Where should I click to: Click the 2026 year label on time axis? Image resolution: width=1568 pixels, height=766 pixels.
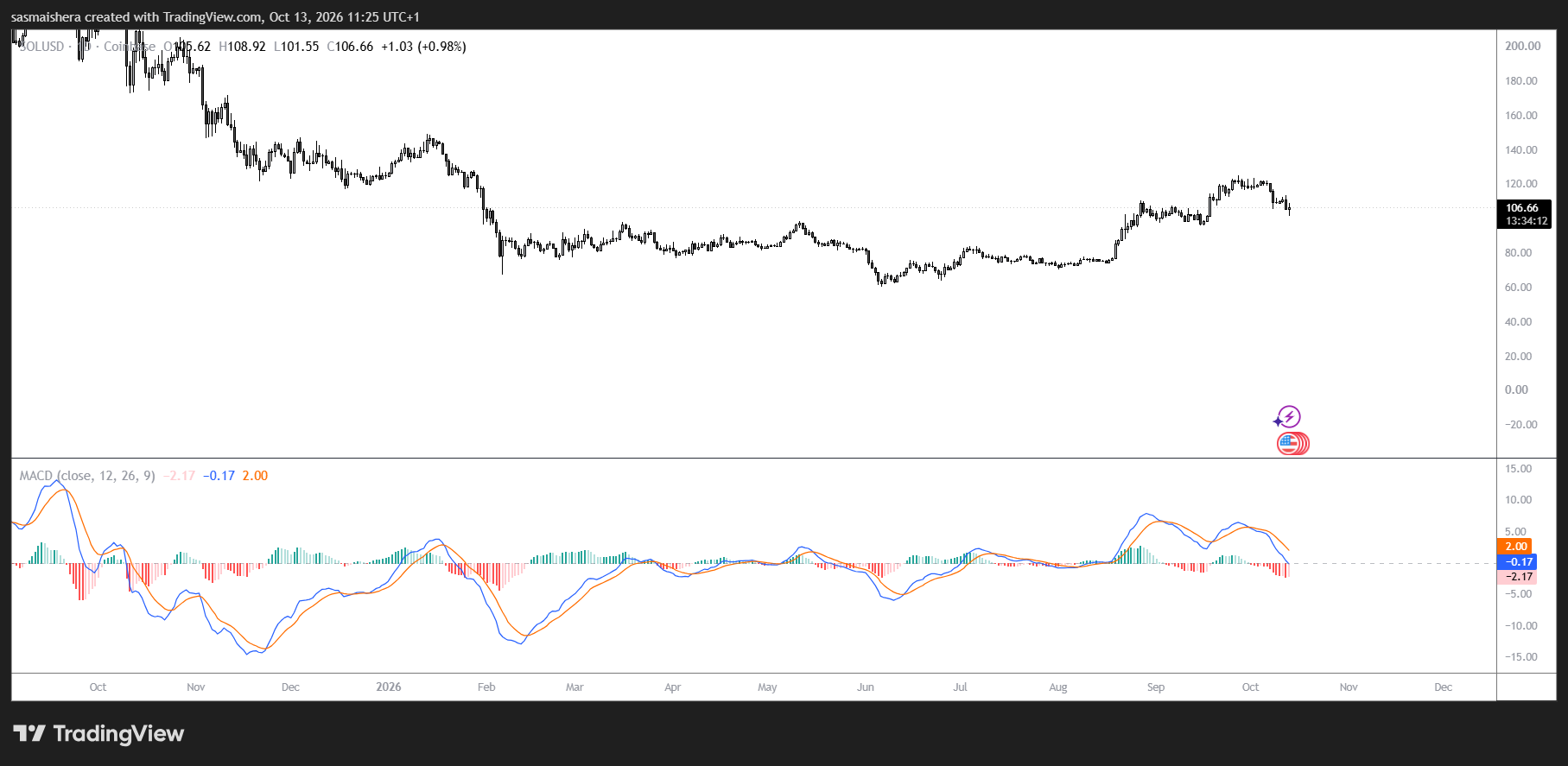tap(389, 687)
